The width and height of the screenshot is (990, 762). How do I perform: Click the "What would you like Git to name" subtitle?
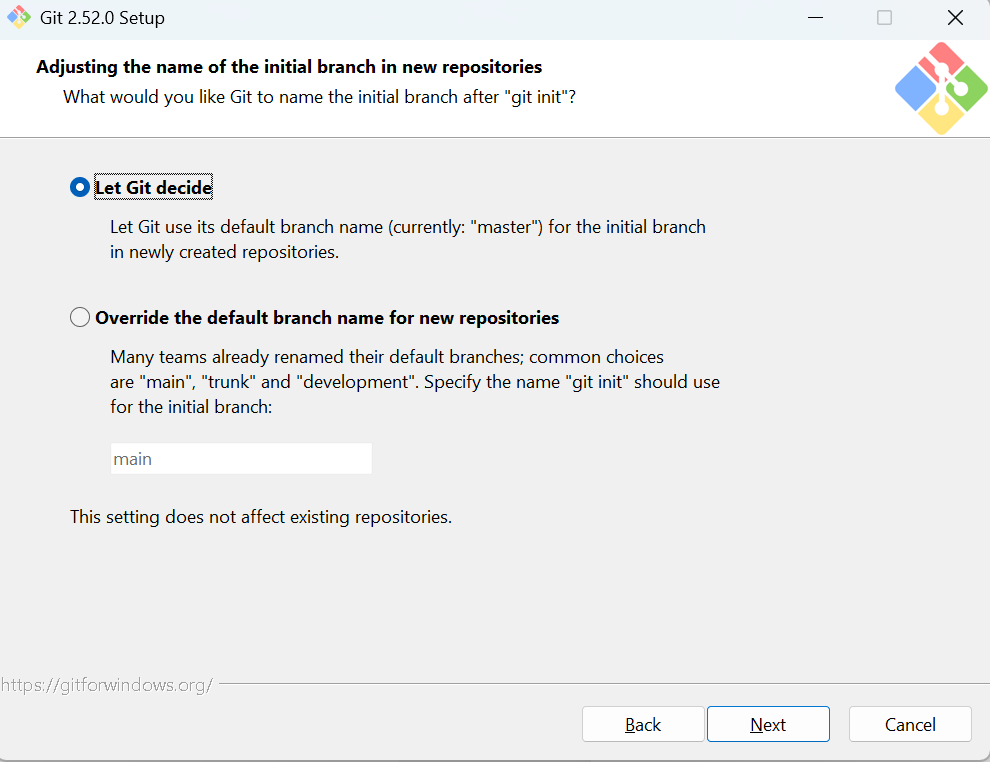tap(319, 97)
